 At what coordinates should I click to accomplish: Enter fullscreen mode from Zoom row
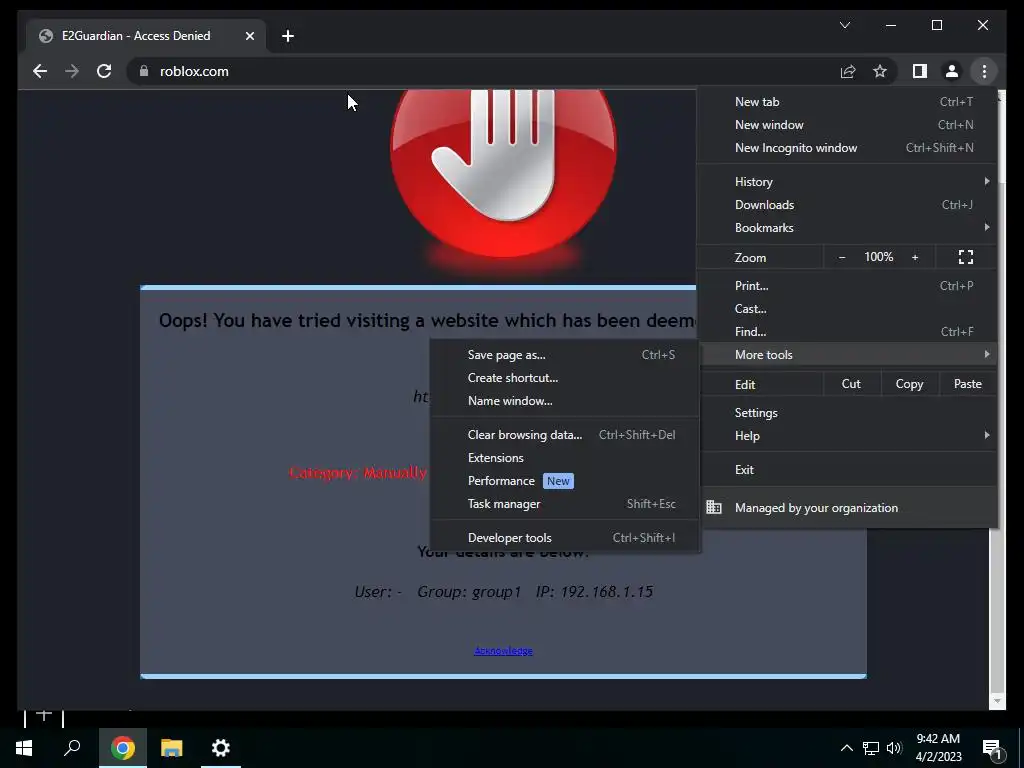966,257
